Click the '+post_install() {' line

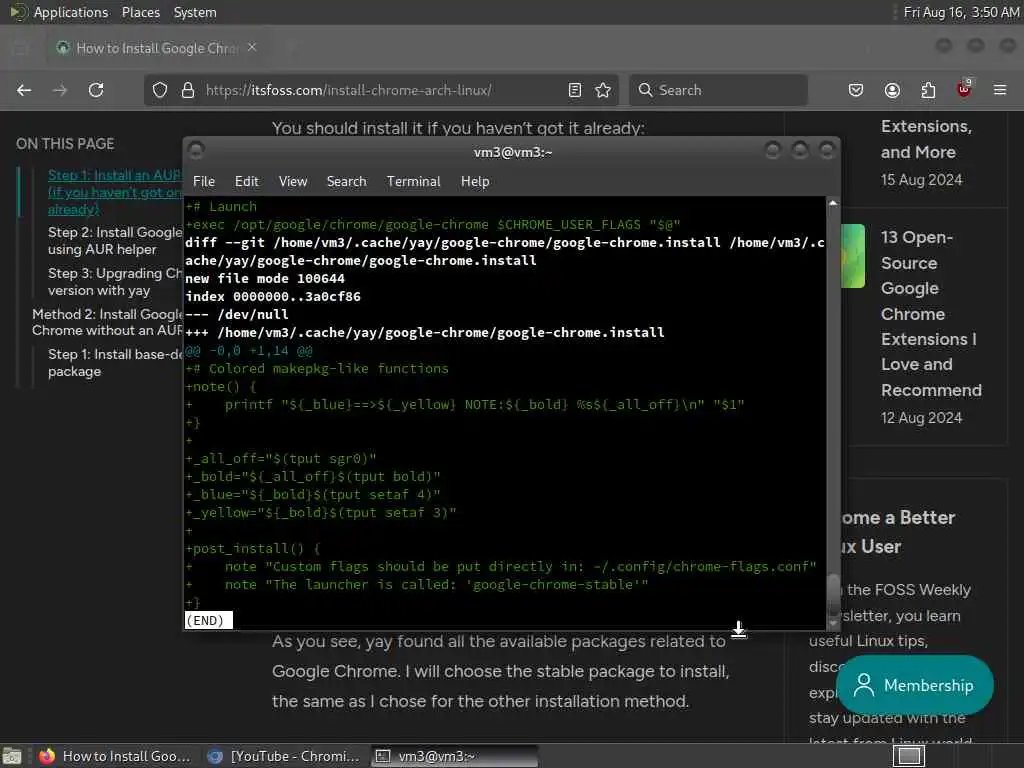pos(253,549)
